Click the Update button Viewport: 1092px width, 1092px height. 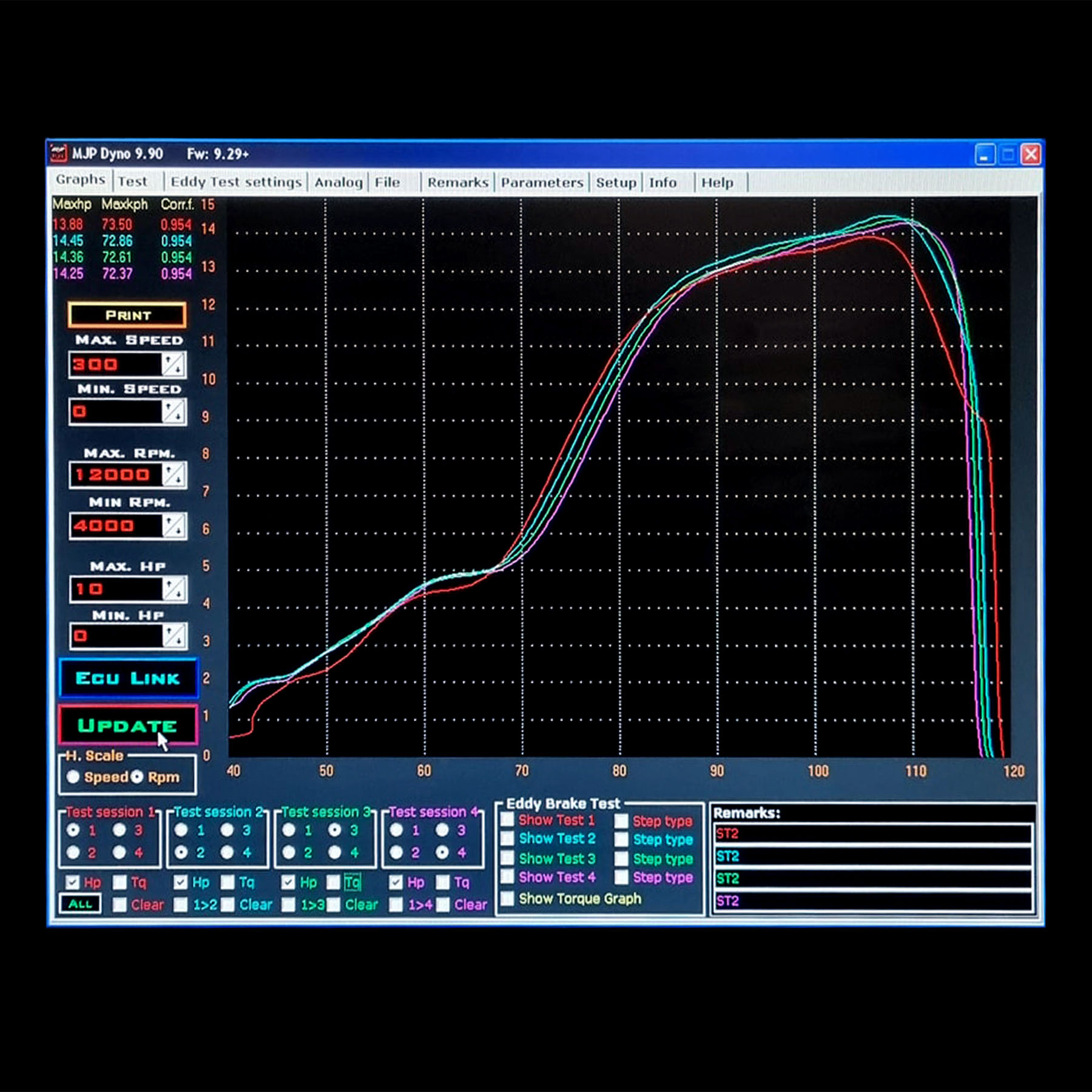pyautogui.click(x=128, y=725)
